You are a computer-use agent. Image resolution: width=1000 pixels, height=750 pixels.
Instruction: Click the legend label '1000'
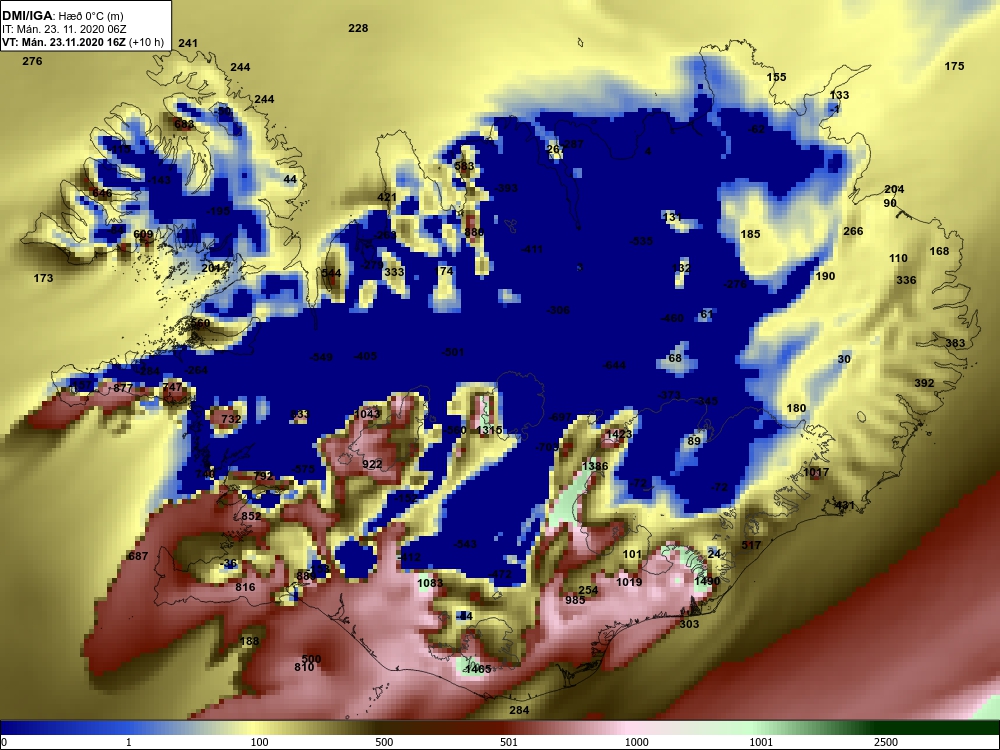click(x=636, y=742)
